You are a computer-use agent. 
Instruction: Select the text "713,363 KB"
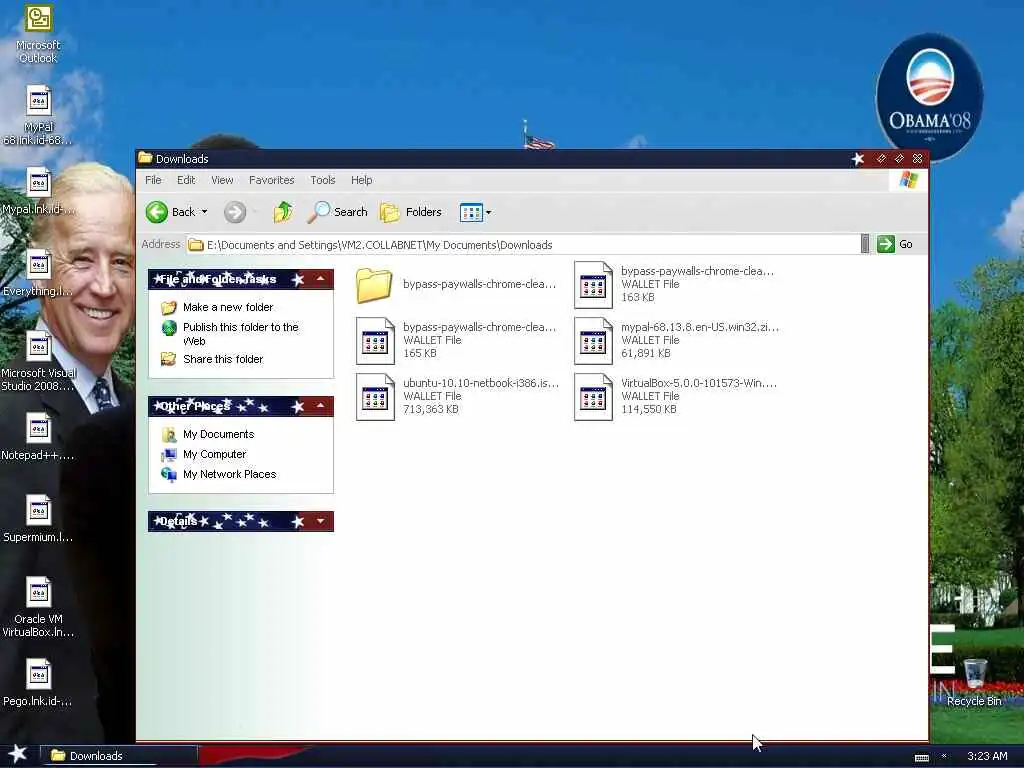tap(430, 409)
